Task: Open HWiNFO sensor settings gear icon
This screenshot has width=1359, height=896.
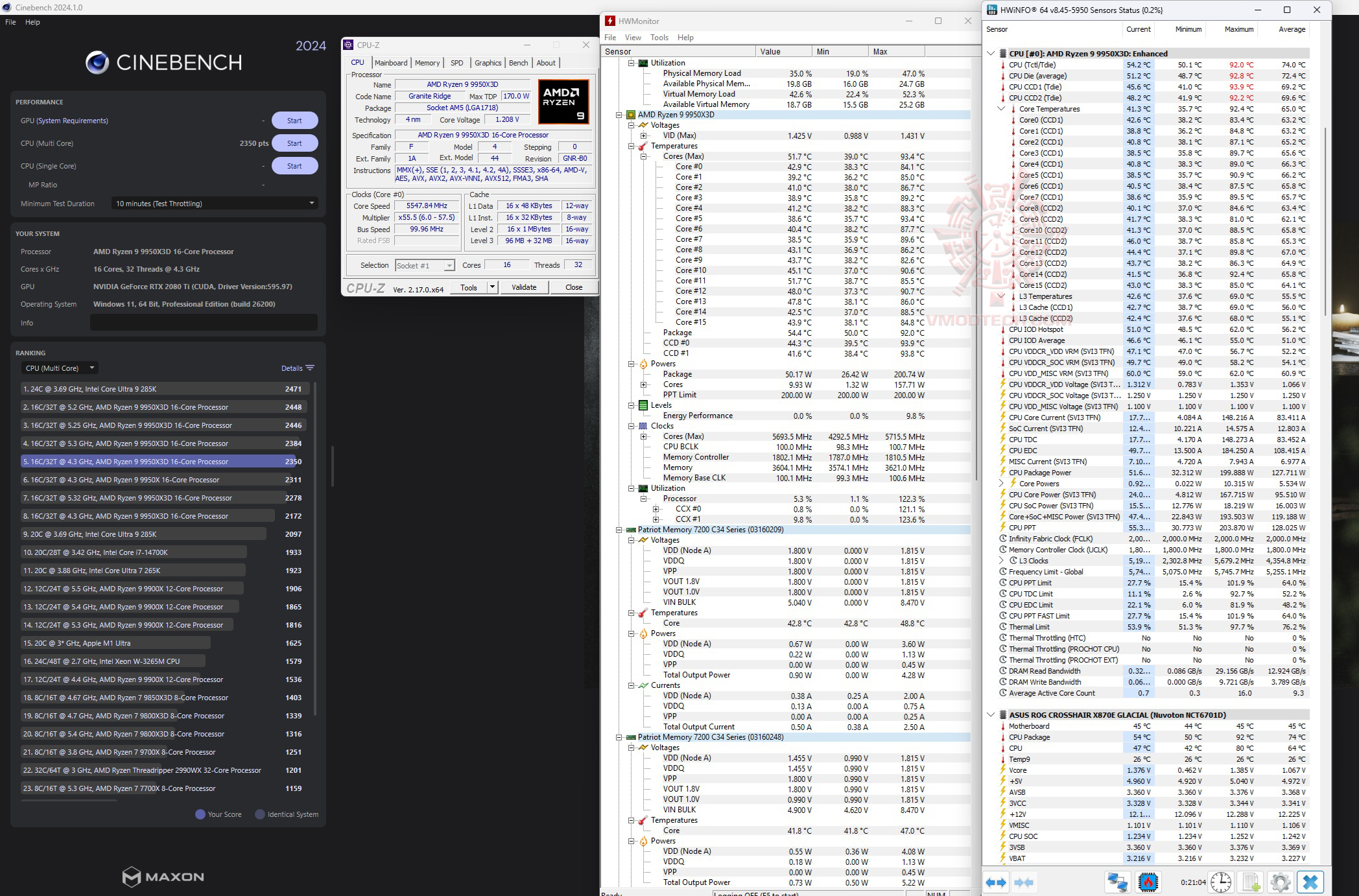Action: (1280, 882)
